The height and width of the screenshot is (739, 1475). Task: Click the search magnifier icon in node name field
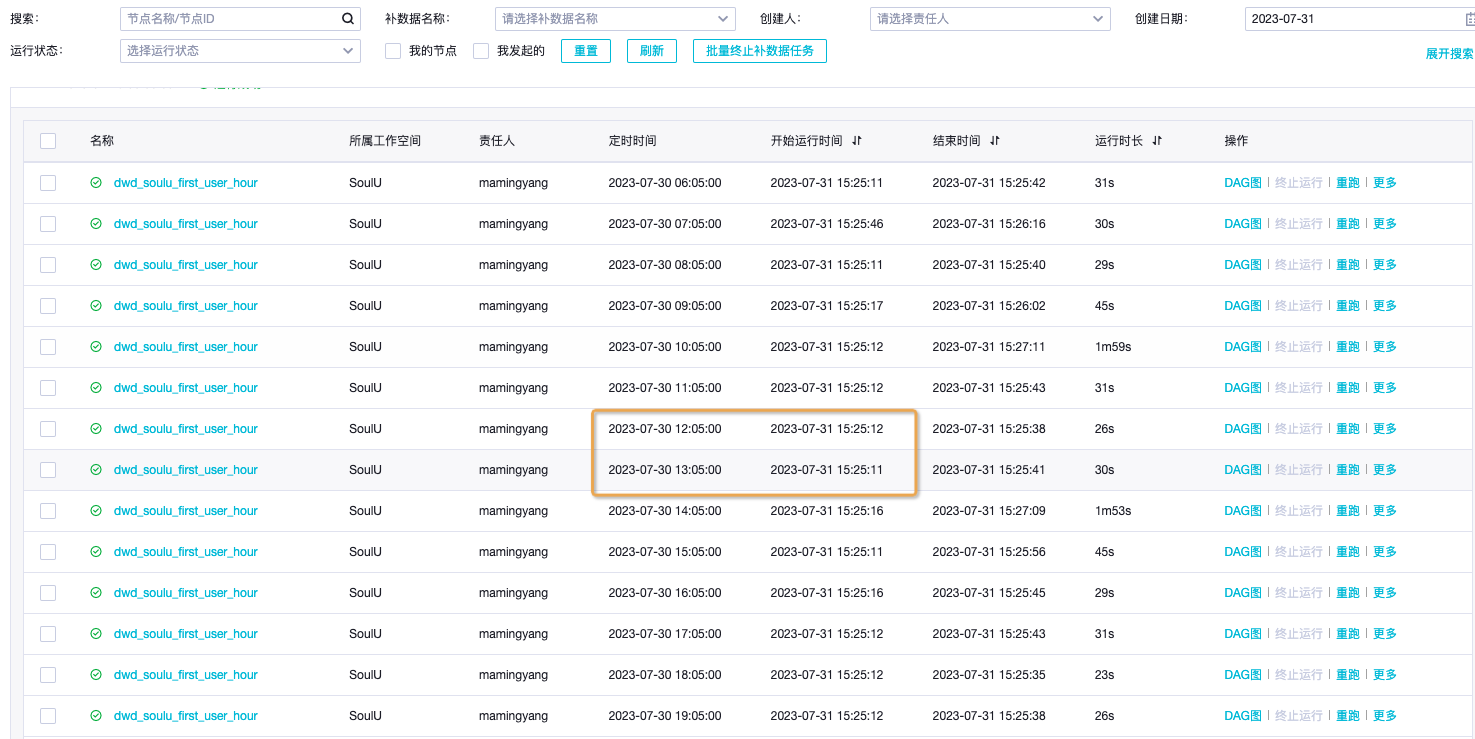(347, 19)
